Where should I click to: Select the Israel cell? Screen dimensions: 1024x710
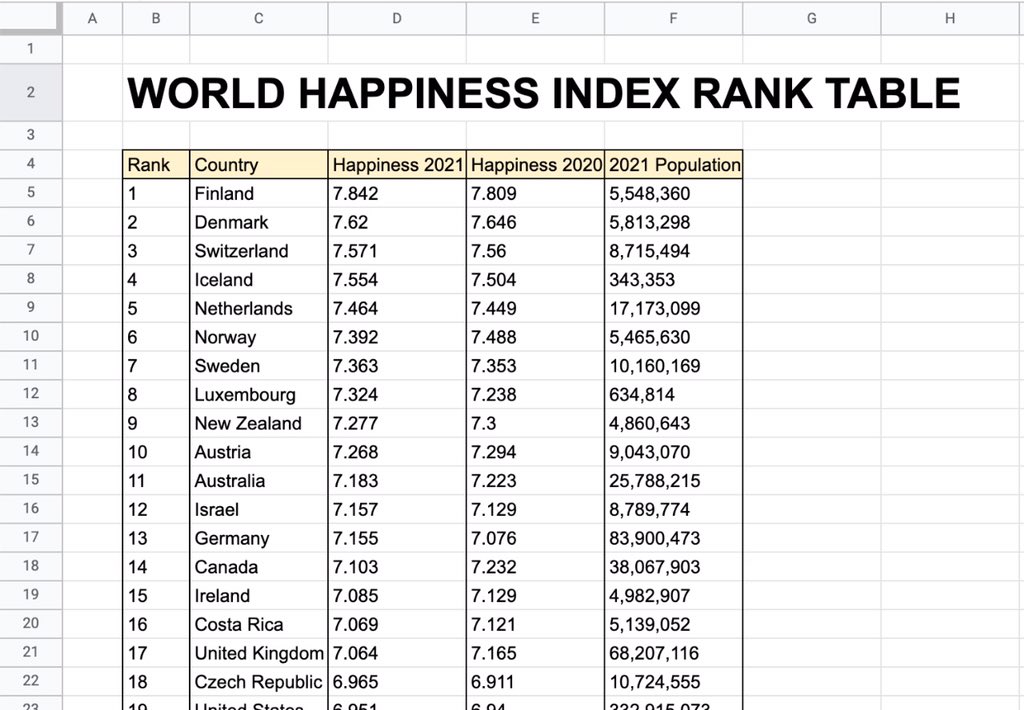click(259, 509)
